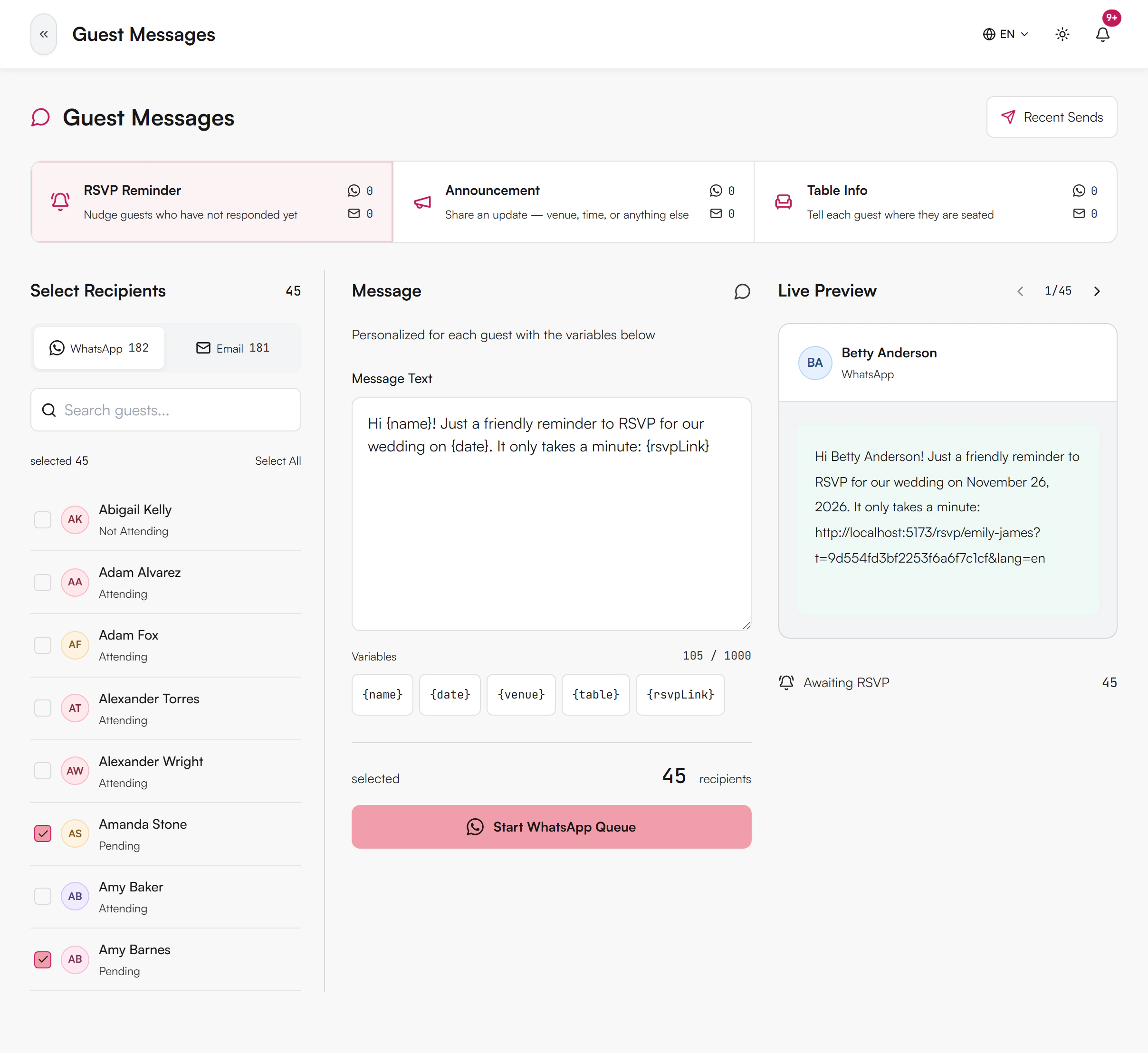Check Adam Alvarez's checkbox

43,583
